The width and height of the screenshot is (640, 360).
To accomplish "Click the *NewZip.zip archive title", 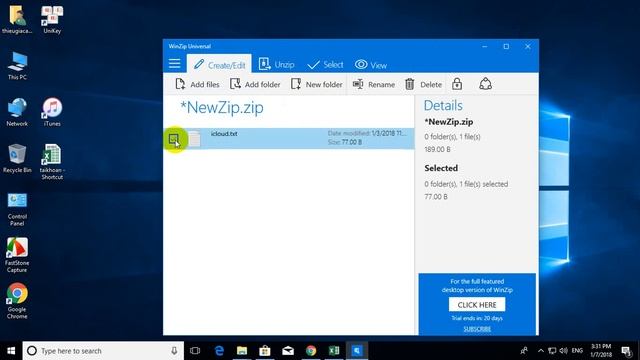I will (x=222, y=108).
